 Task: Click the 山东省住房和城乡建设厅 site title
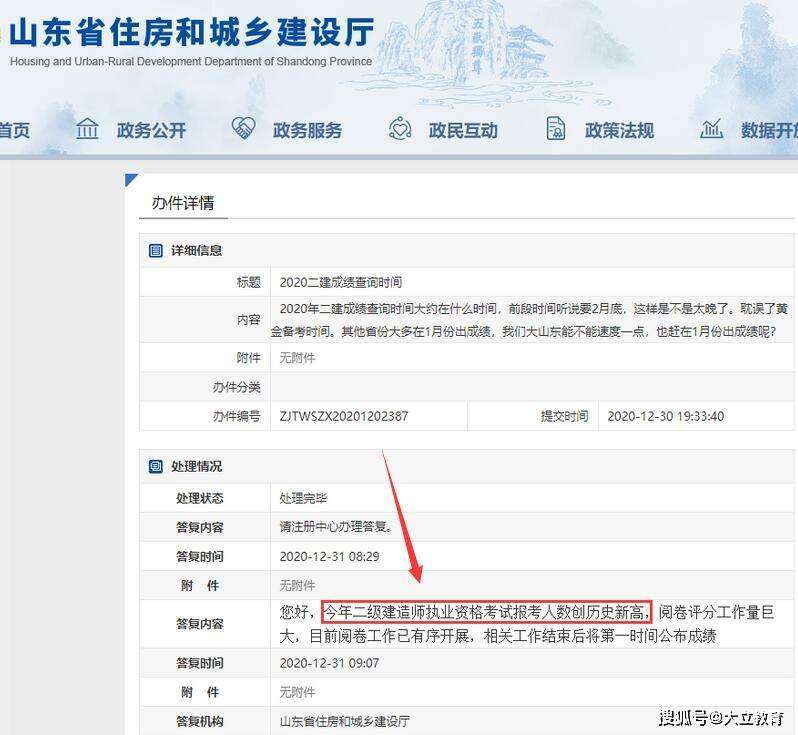[190, 34]
